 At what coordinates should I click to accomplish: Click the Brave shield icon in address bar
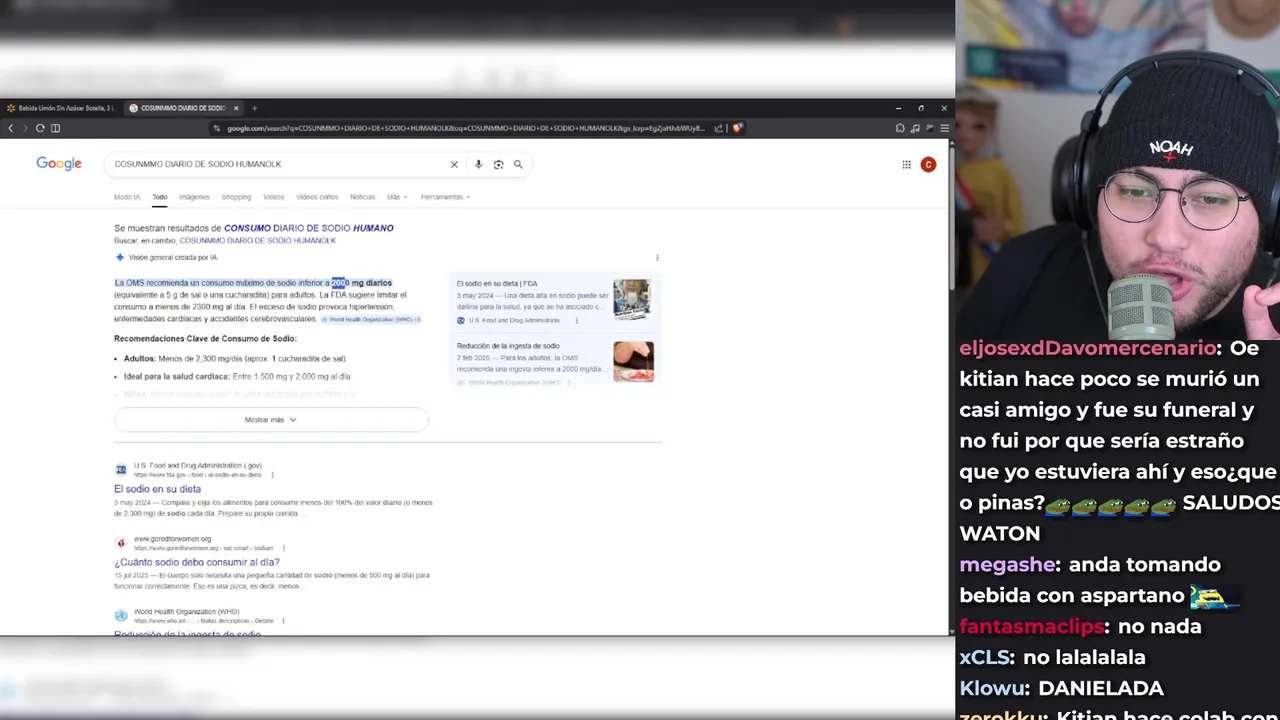point(737,128)
